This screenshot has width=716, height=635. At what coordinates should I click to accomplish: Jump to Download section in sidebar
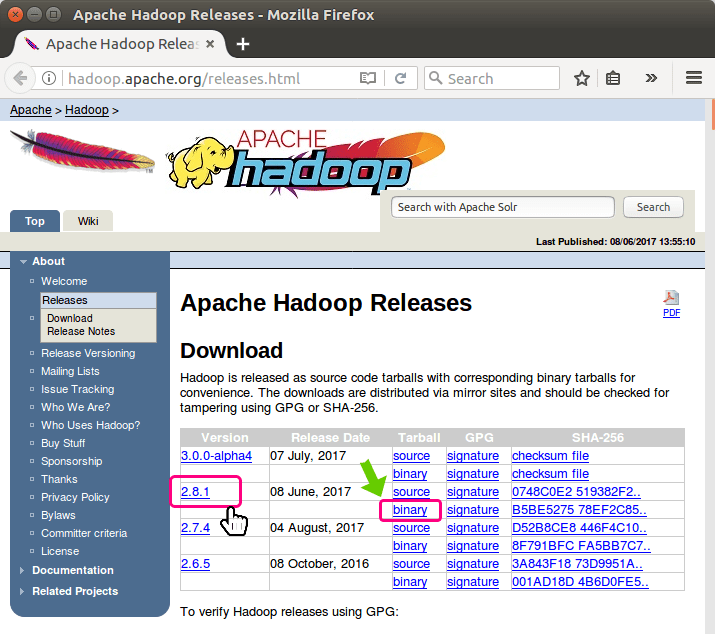click(x=70, y=318)
